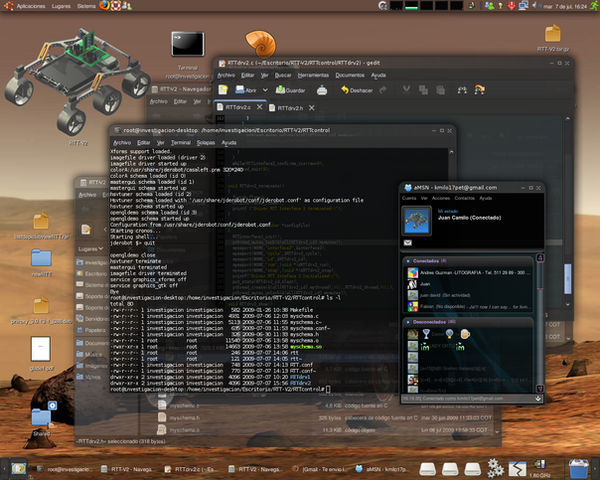Image resolution: width=600 pixels, height=480 pixels.
Task: Switch to RTTdrv2.c gedit taskbar item
Action: coord(188,469)
